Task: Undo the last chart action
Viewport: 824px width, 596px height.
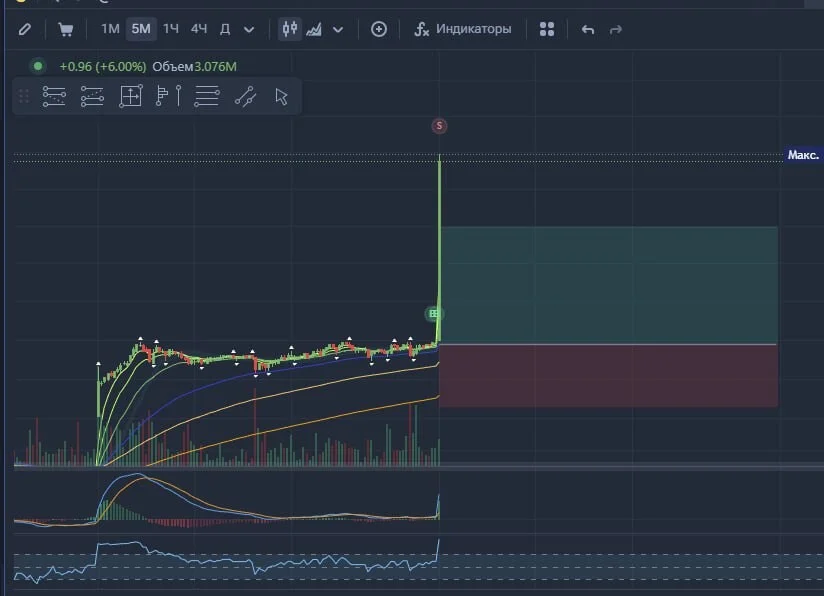Action: coord(588,29)
